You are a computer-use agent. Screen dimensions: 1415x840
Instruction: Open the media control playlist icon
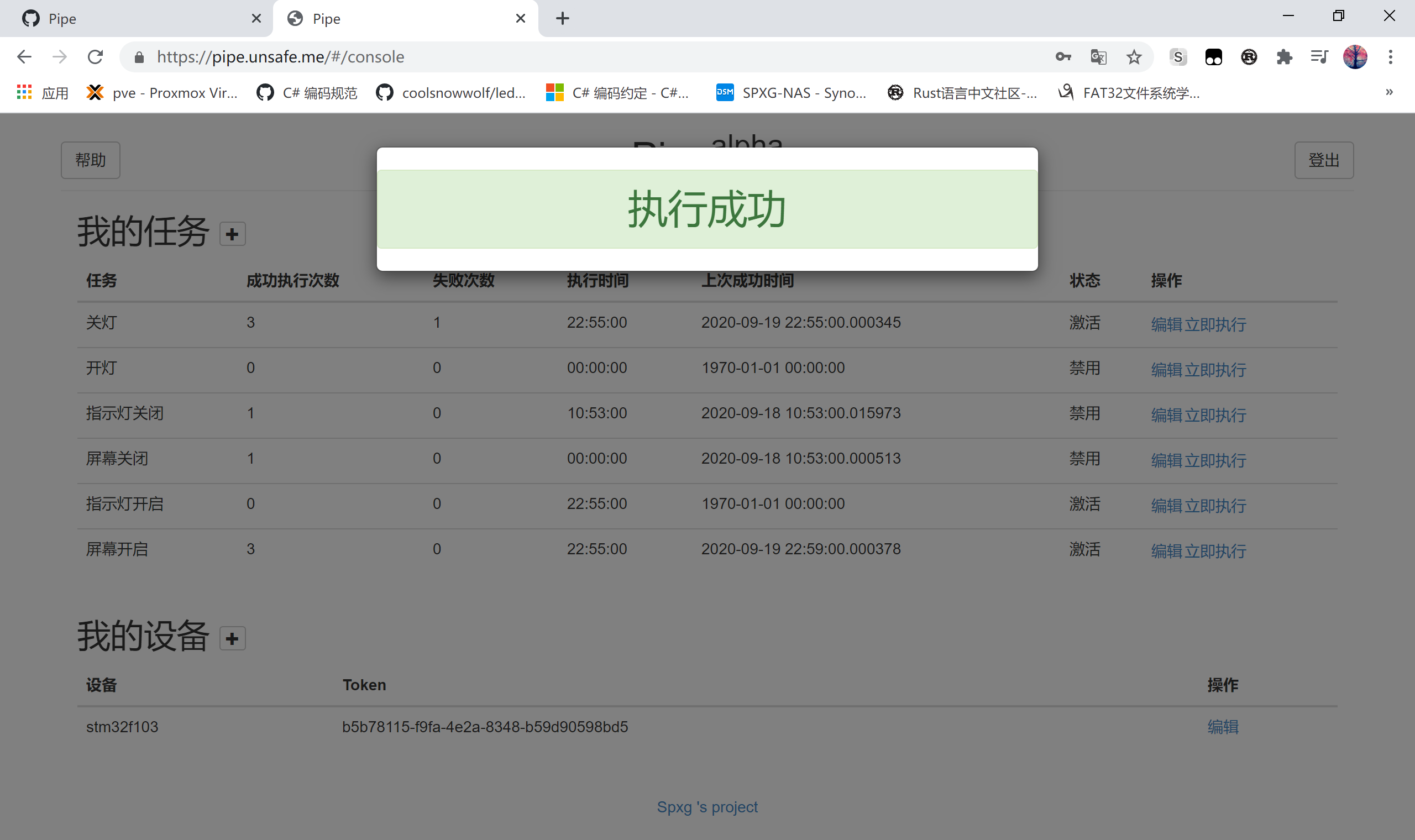pyautogui.click(x=1319, y=56)
